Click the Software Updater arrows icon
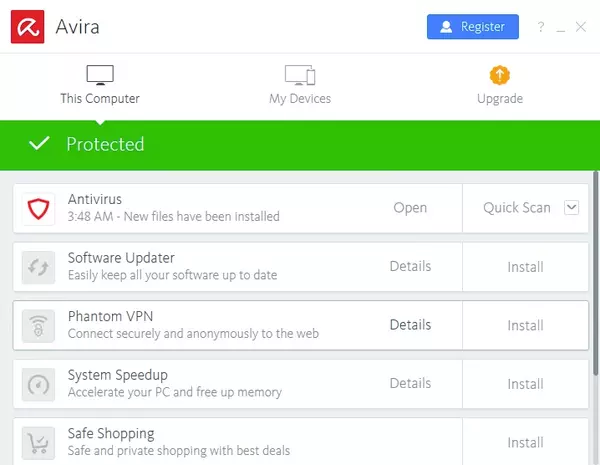The width and height of the screenshot is (600, 465). click(39, 267)
